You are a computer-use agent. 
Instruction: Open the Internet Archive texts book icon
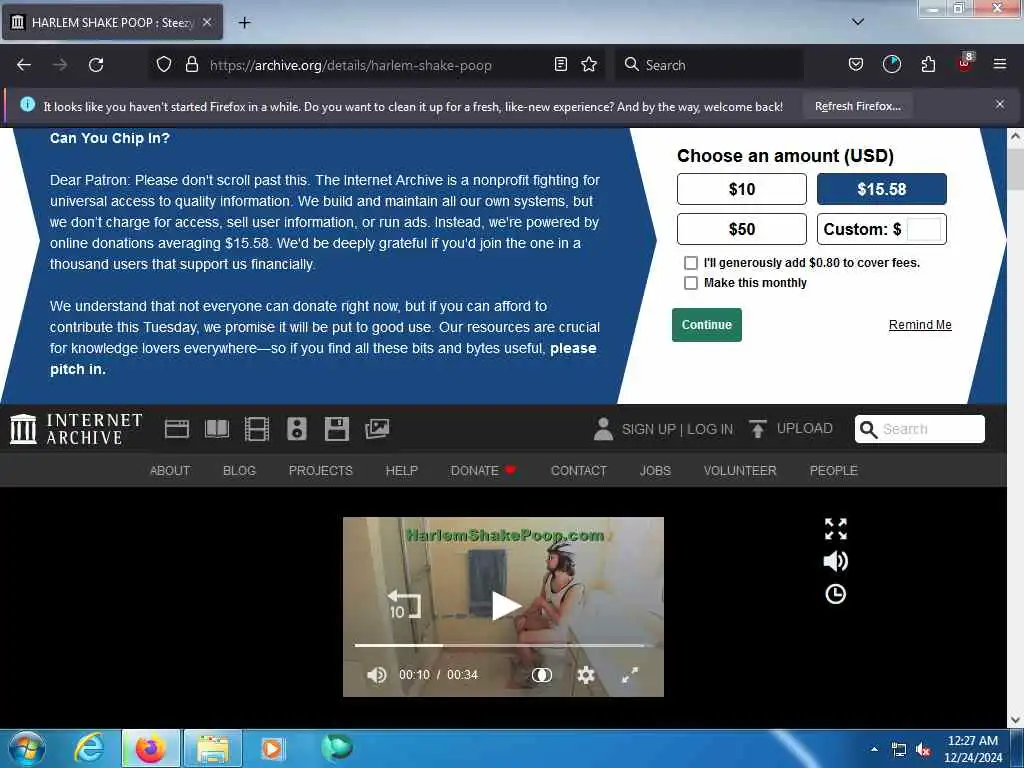pyautogui.click(x=217, y=428)
